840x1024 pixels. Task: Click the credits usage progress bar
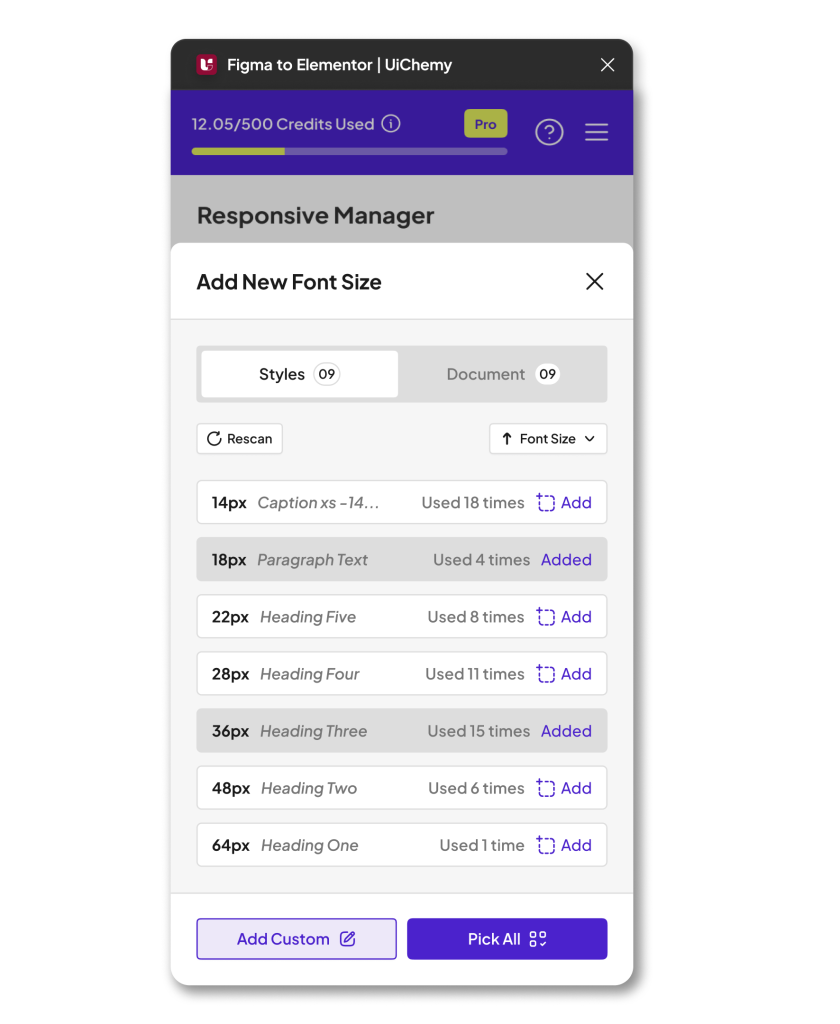[349, 152]
